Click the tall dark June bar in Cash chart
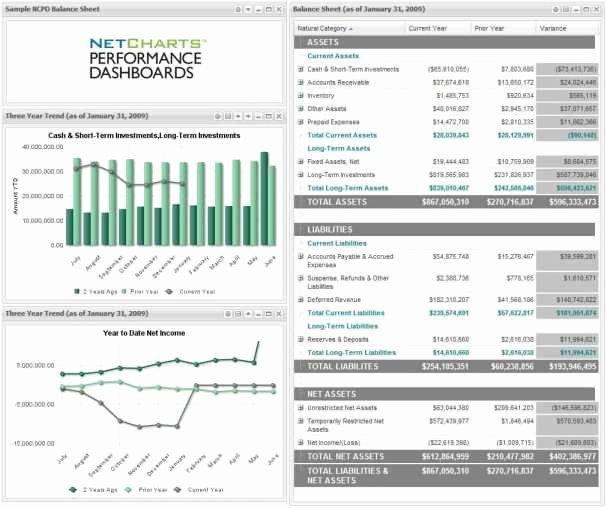The image size is (607, 508). pos(264,199)
